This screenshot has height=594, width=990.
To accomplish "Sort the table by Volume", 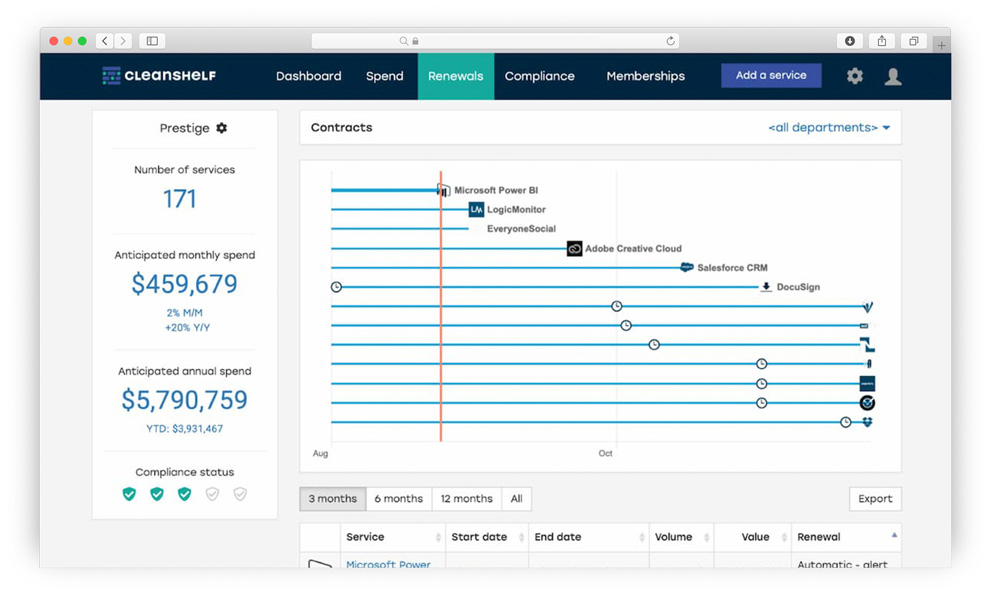I will [x=681, y=537].
